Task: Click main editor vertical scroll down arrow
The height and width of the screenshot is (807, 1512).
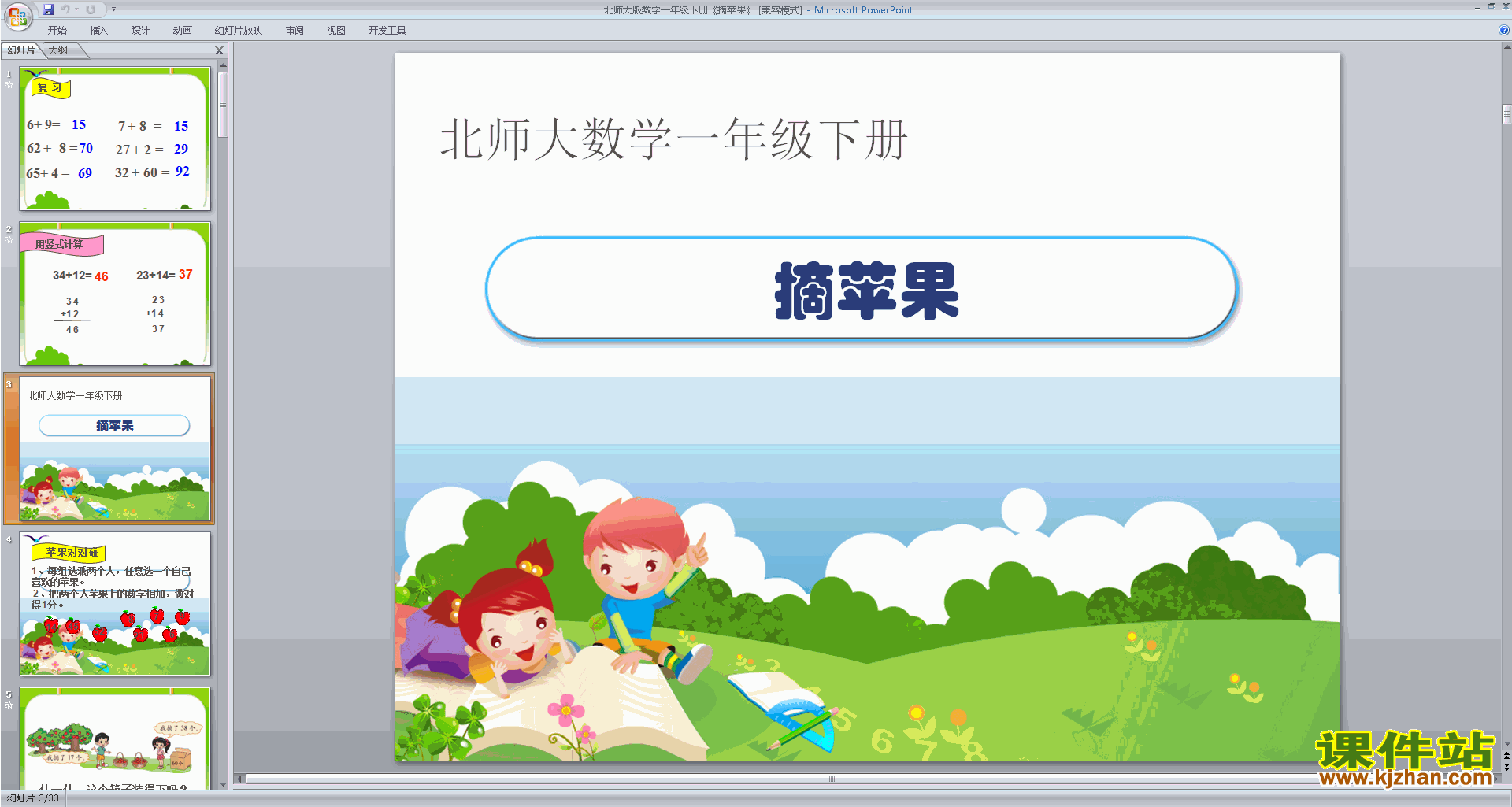Action: coord(1506,744)
